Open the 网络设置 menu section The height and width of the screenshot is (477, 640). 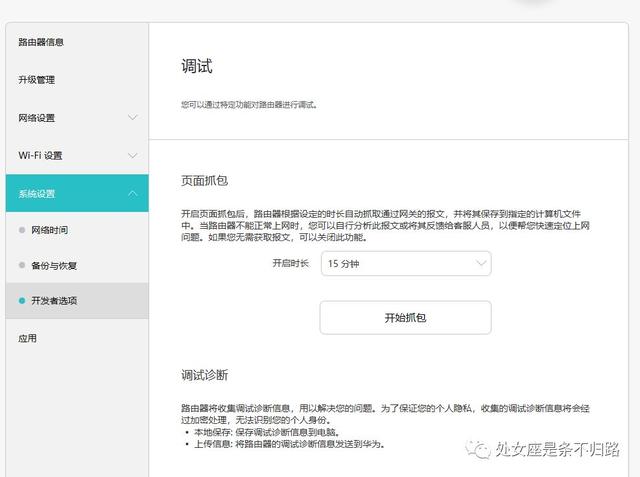pyautogui.click(x=77, y=118)
